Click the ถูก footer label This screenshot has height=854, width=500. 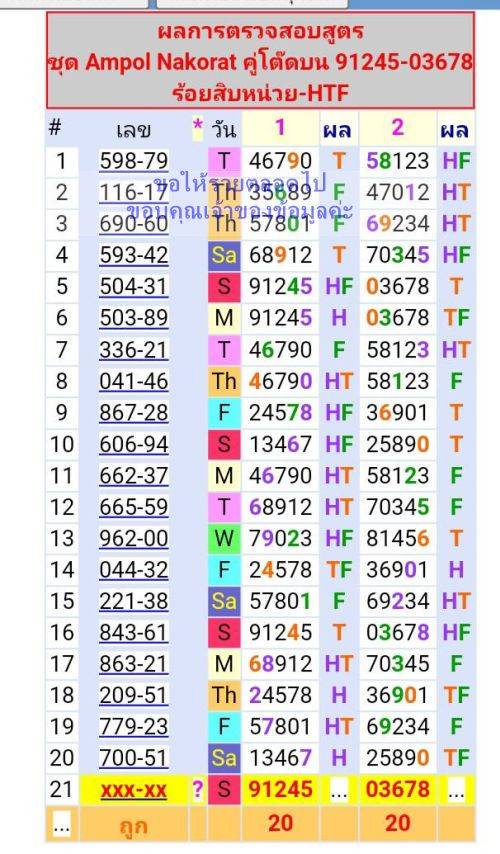tap(133, 826)
